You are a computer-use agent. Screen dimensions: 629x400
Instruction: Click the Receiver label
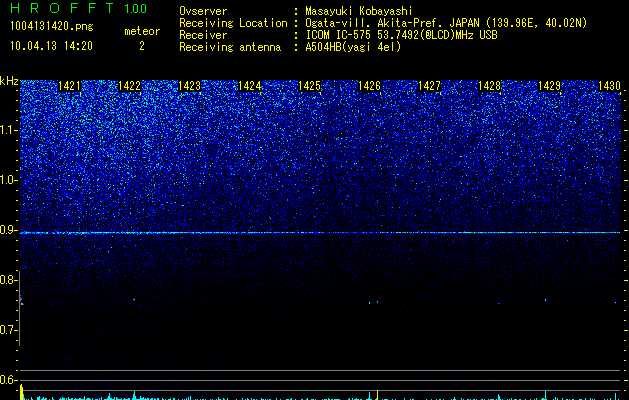(203, 36)
